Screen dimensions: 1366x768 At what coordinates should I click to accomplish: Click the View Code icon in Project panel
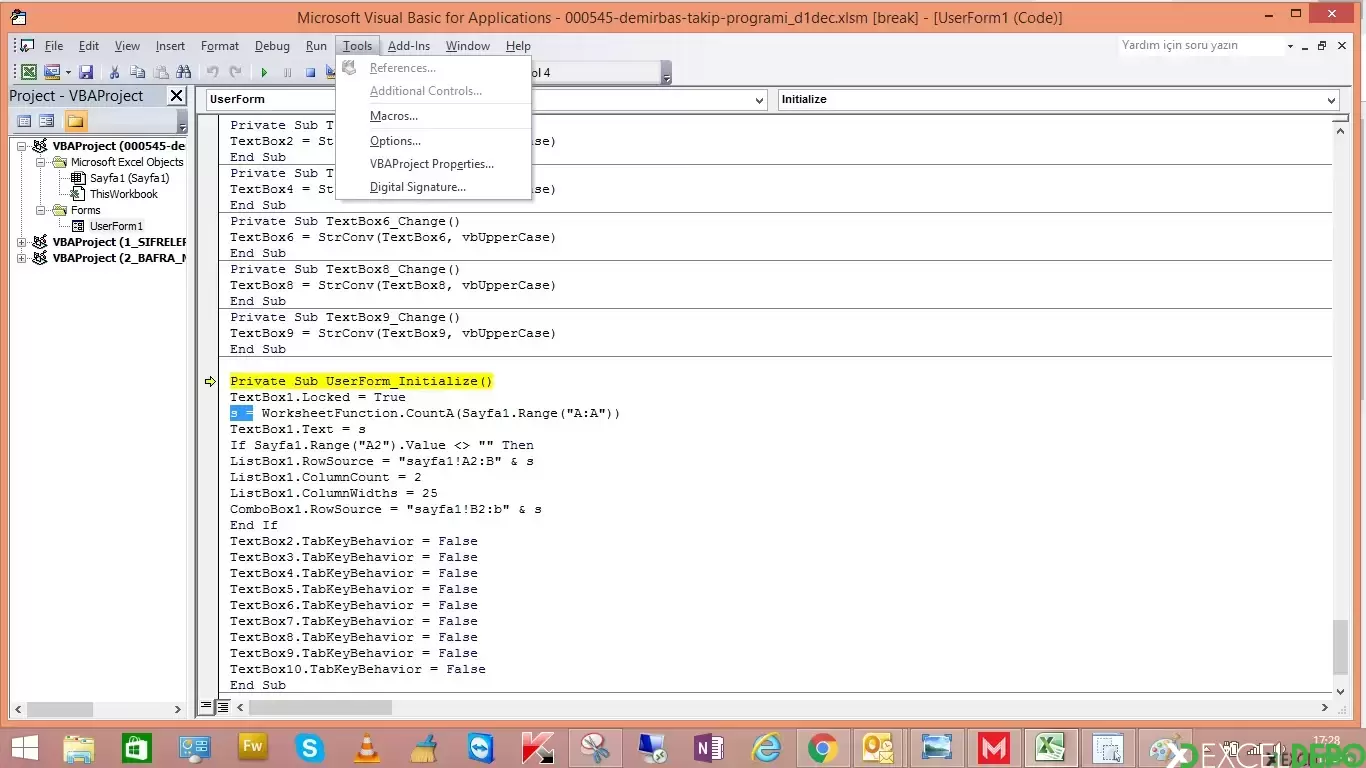pyautogui.click(x=25, y=121)
